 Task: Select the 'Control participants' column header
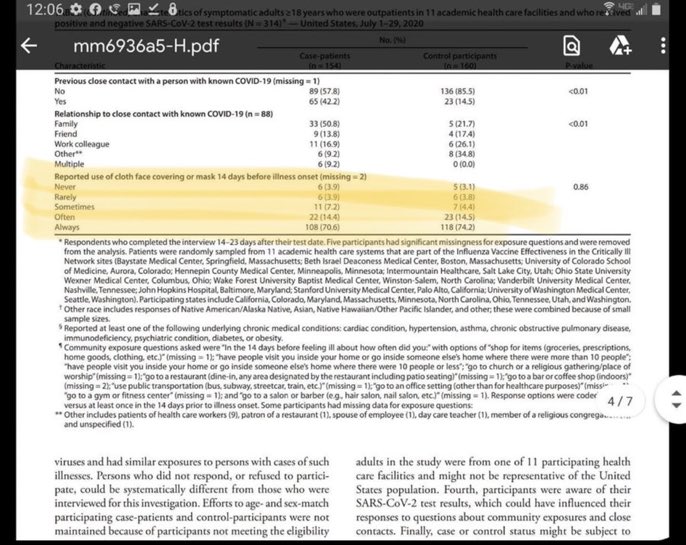coord(460,56)
